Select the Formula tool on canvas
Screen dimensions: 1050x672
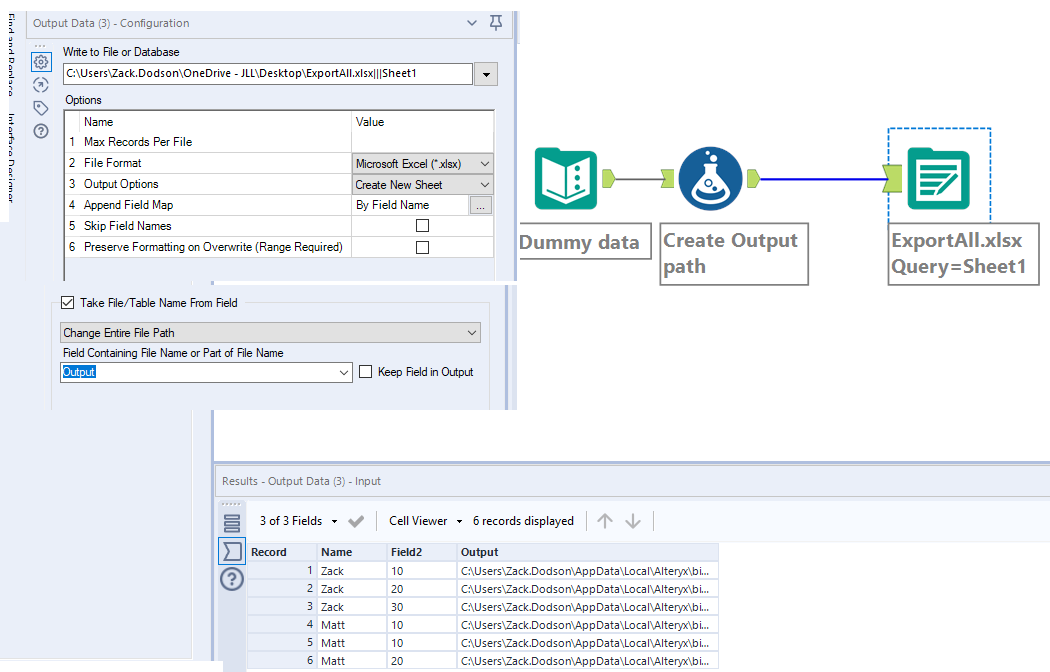709,179
